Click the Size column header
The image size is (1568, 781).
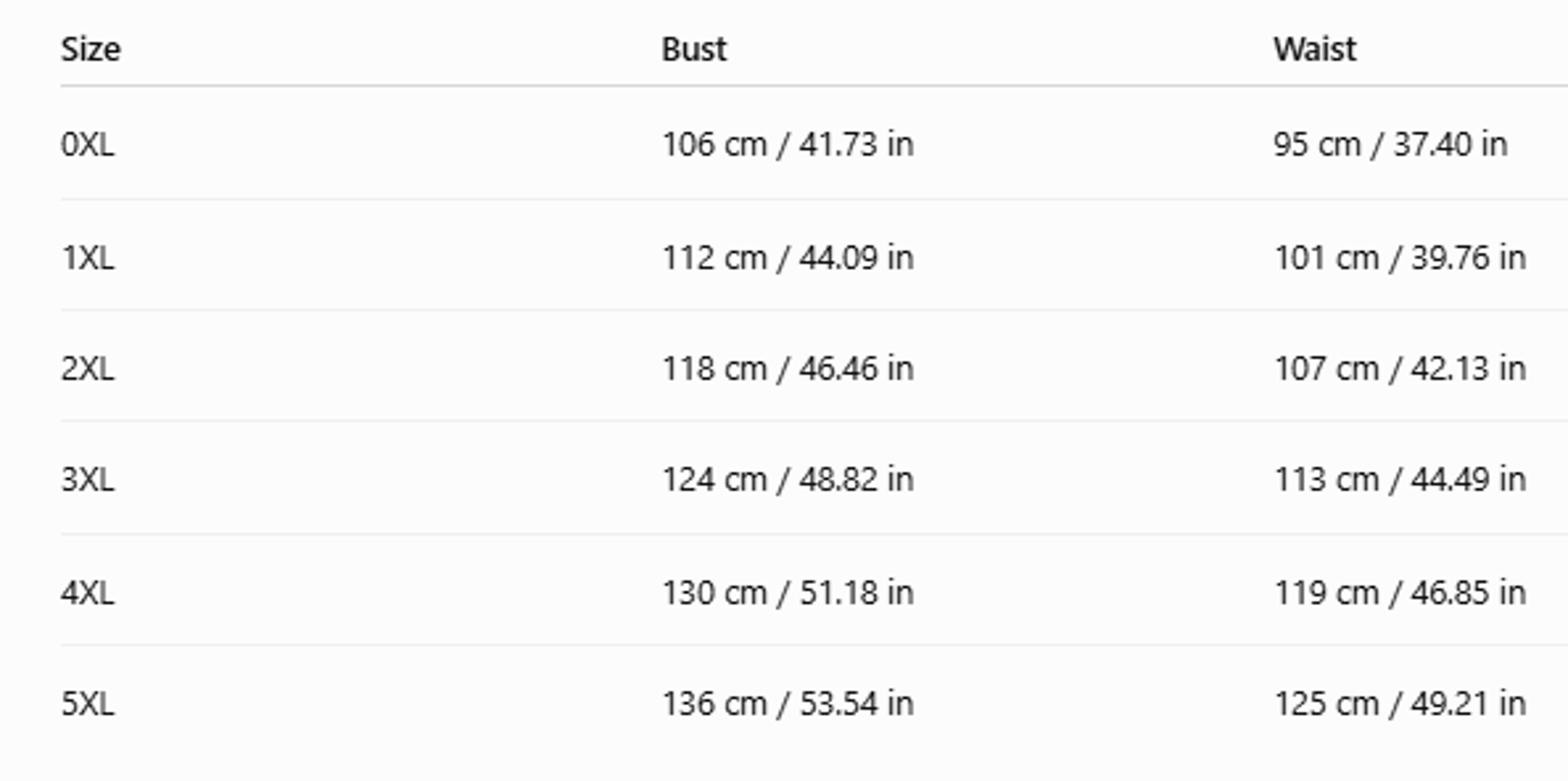[x=91, y=49]
